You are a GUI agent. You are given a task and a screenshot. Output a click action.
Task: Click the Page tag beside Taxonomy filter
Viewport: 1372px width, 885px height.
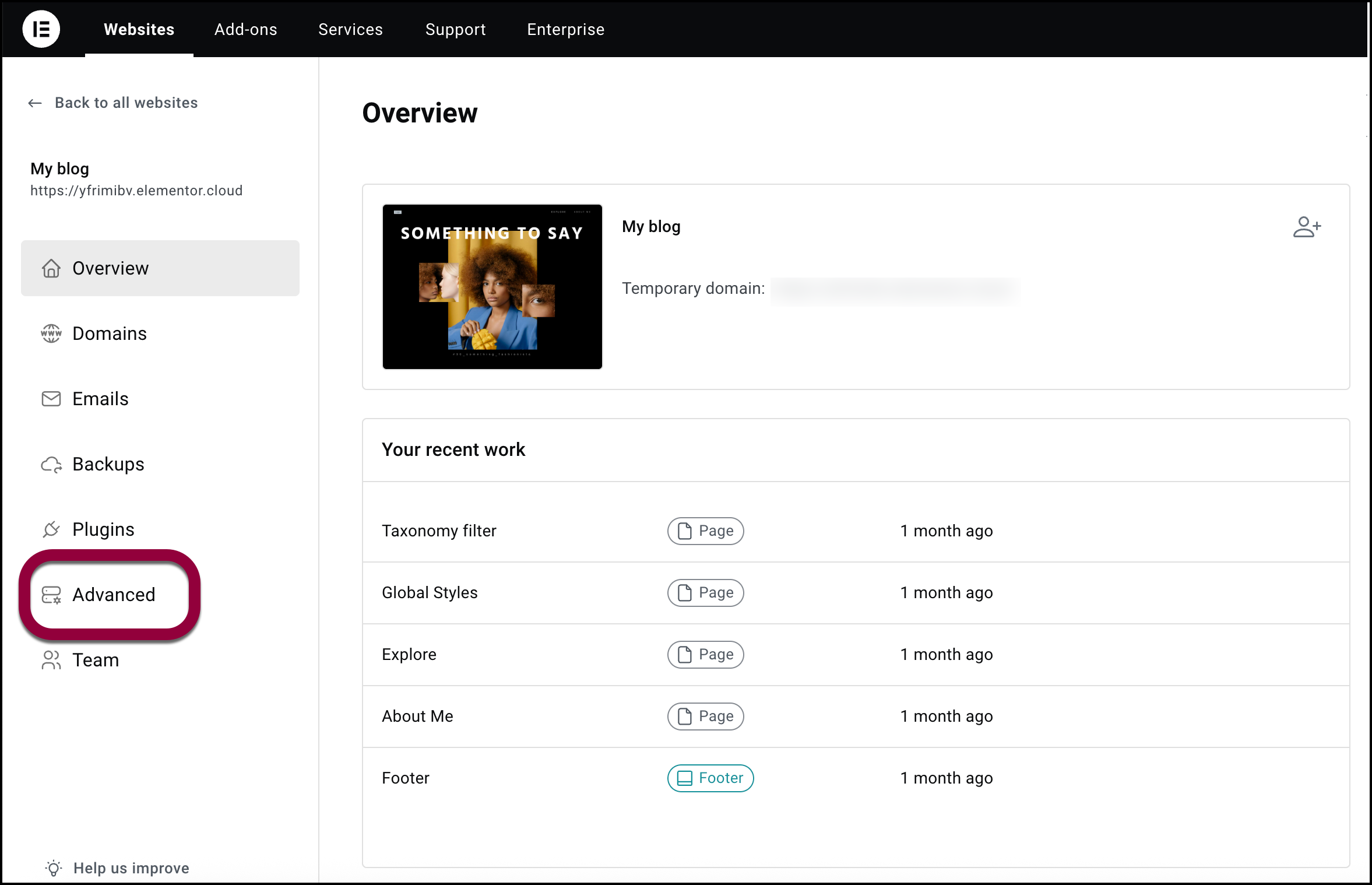(x=705, y=531)
